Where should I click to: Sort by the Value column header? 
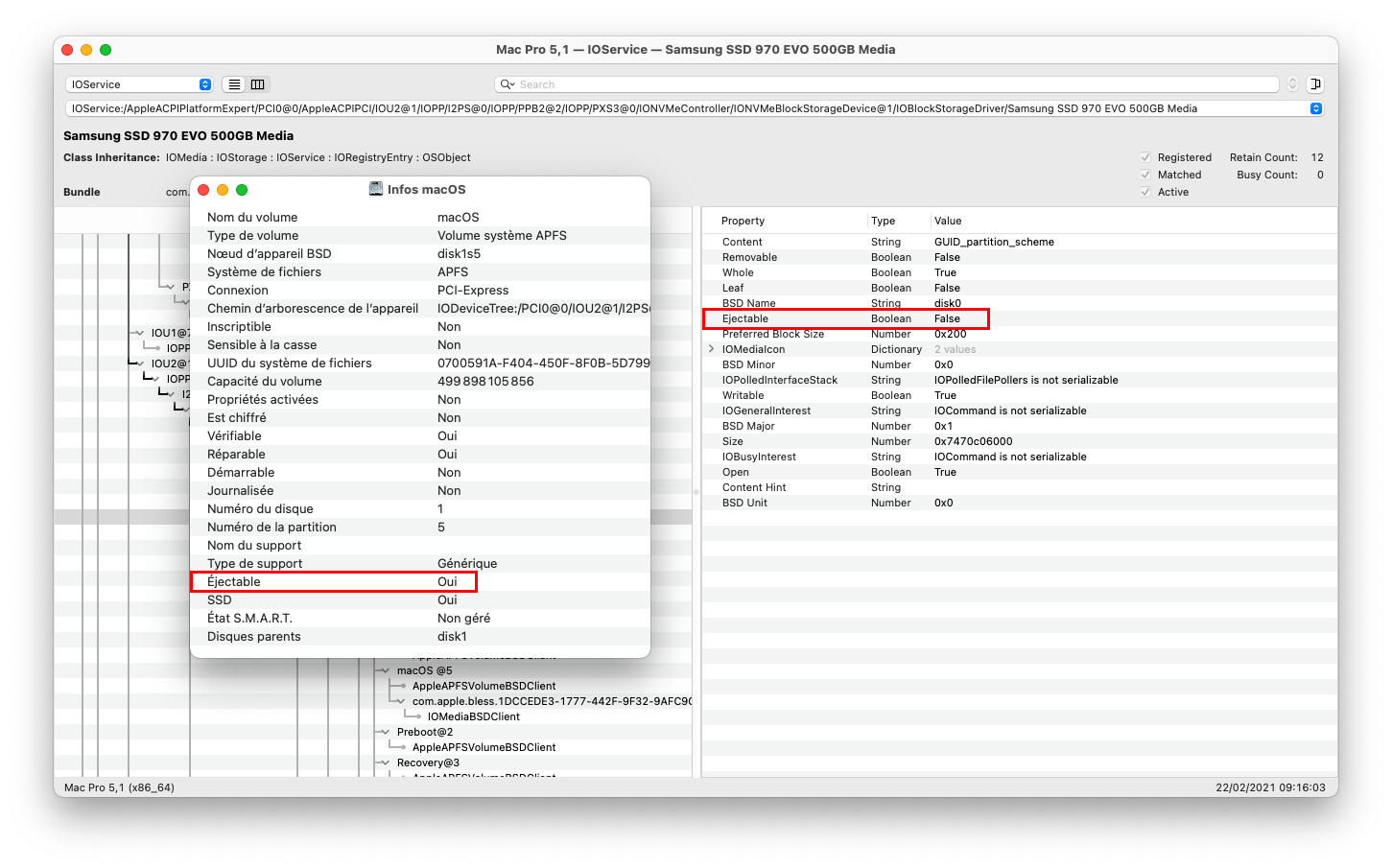(948, 221)
